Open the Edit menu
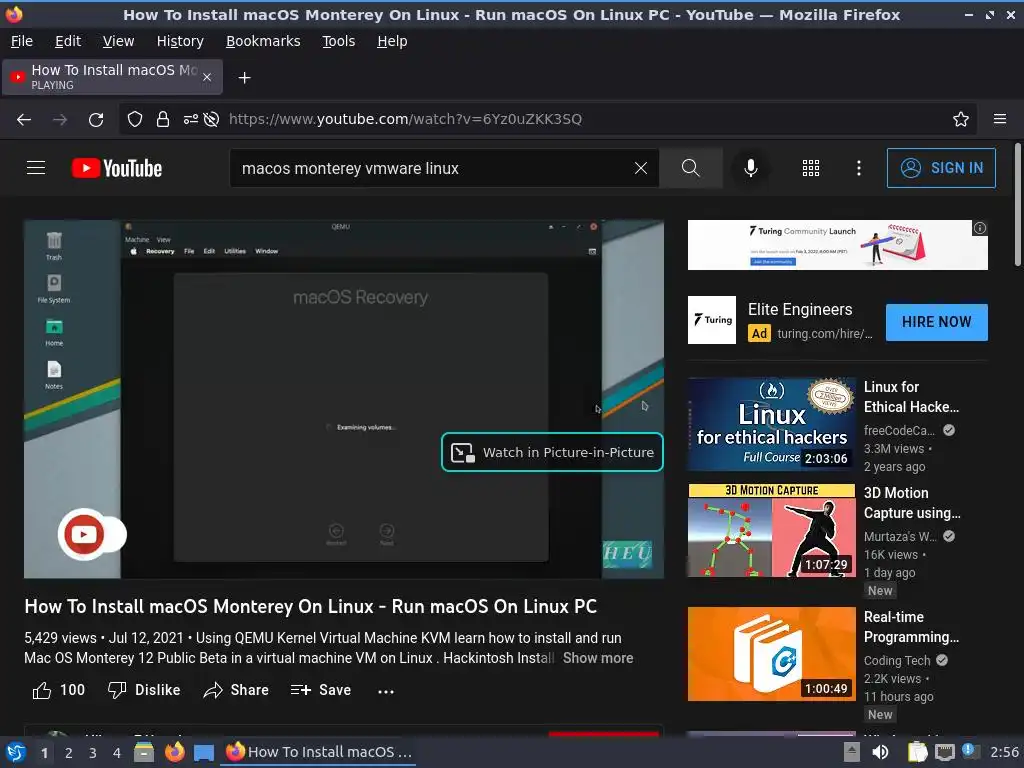This screenshot has width=1024, height=768. [68, 41]
